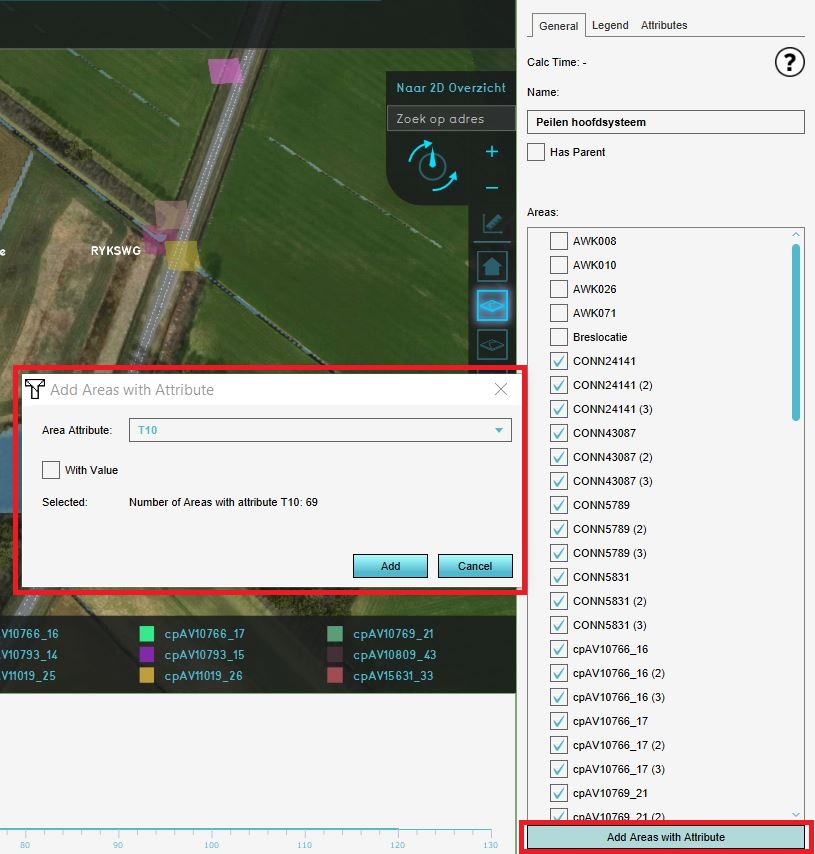Zoom out with the minus icon
The image size is (815, 854).
tap(491, 188)
